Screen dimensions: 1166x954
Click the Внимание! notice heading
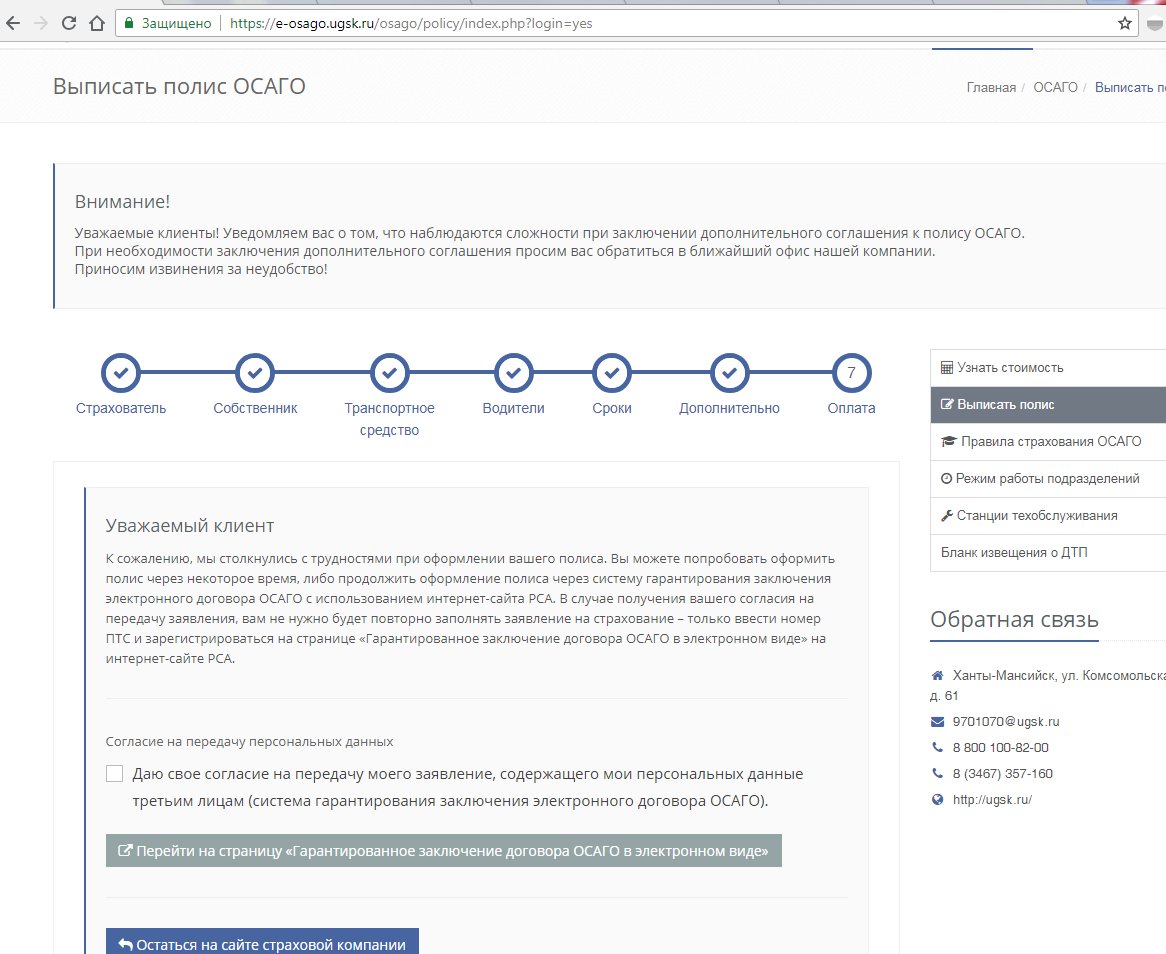pyautogui.click(x=123, y=202)
